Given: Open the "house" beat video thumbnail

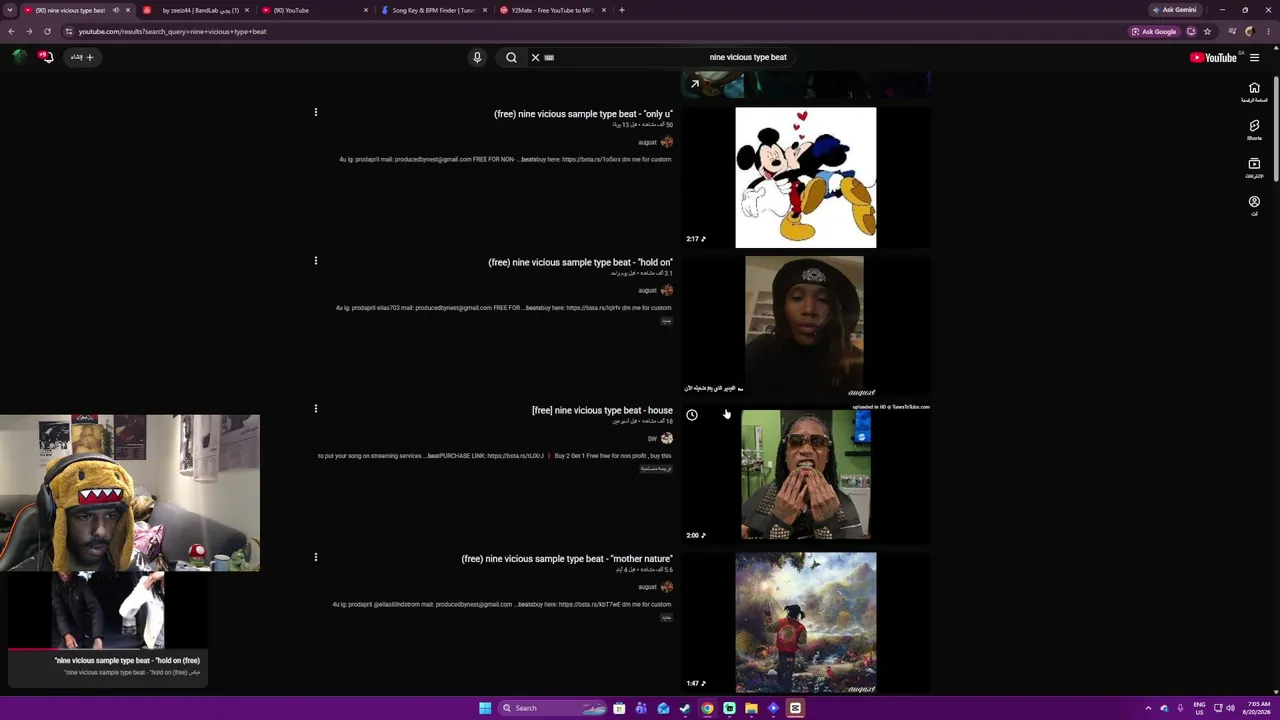Looking at the screenshot, I should pos(806,474).
